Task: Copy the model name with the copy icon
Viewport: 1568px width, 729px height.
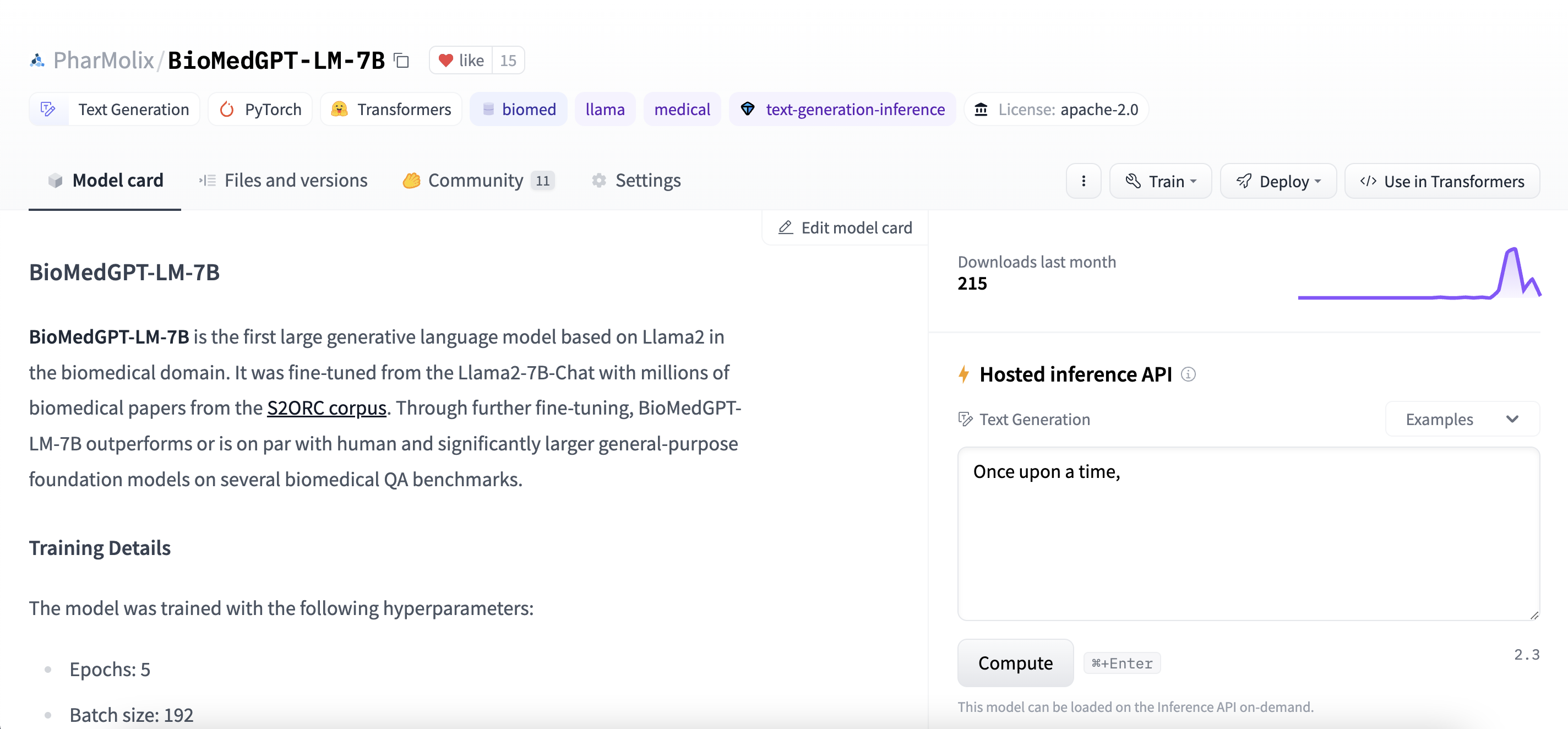Action: 402,60
